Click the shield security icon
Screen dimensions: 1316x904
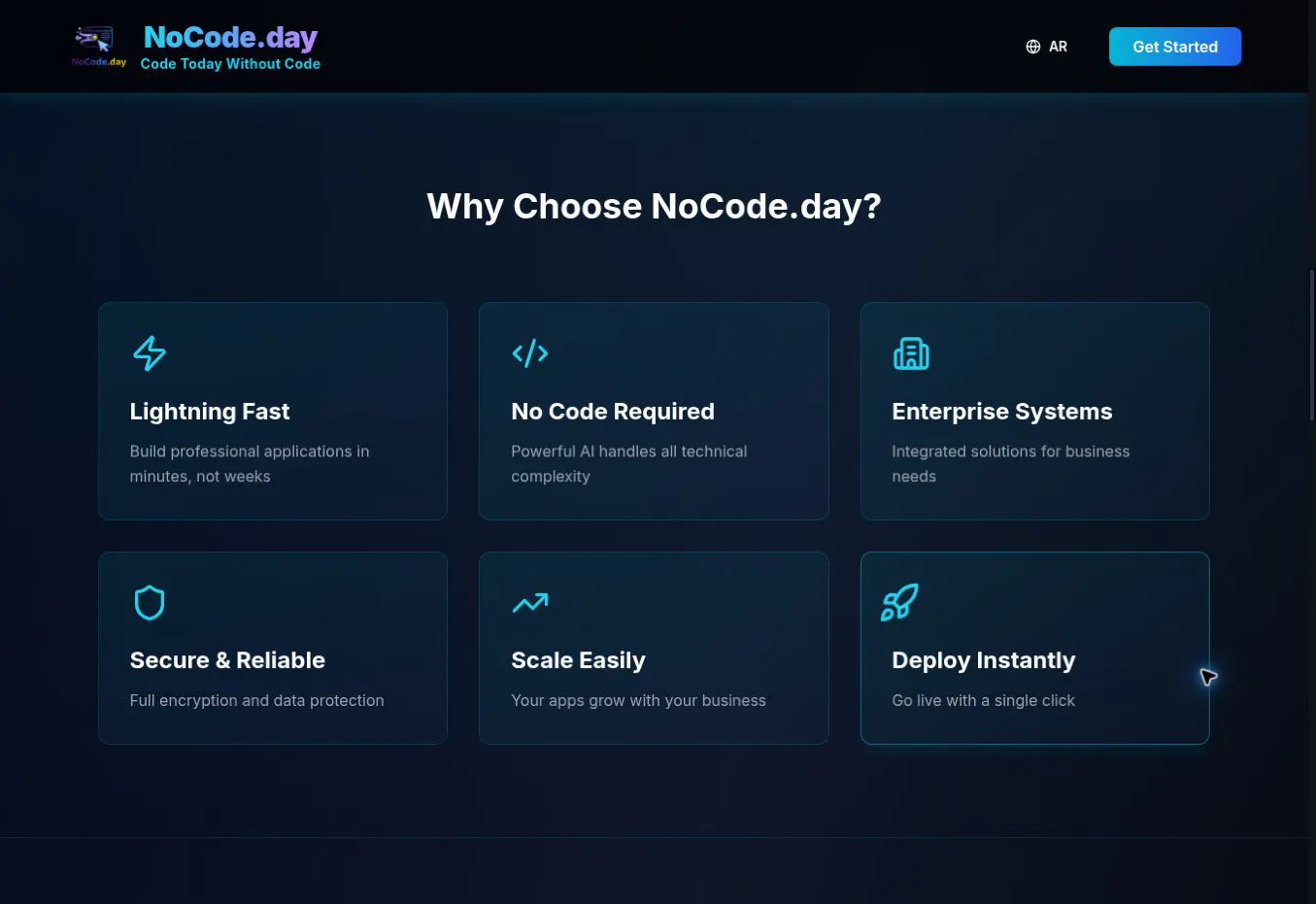coord(150,603)
